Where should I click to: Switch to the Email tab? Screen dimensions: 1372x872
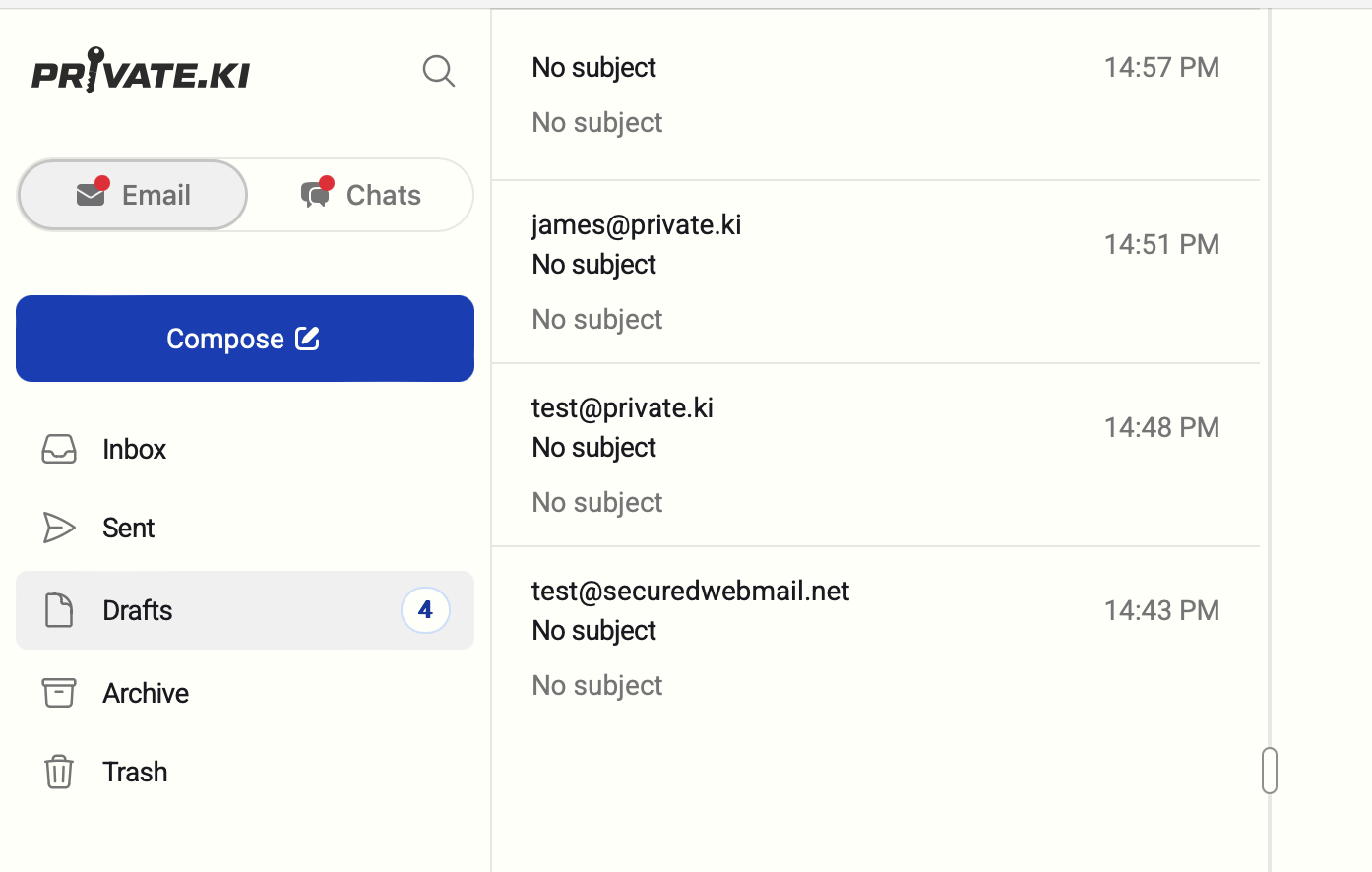pyautogui.click(x=134, y=195)
